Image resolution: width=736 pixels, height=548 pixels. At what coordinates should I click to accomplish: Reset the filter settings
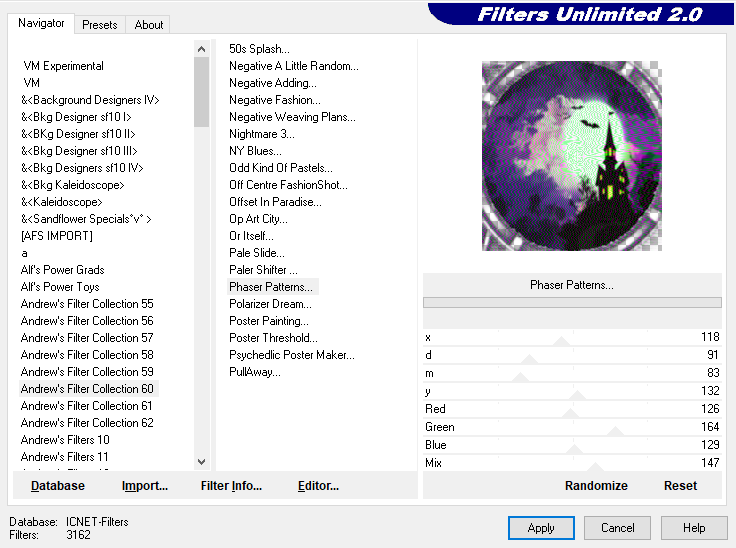click(x=680, y=486)
